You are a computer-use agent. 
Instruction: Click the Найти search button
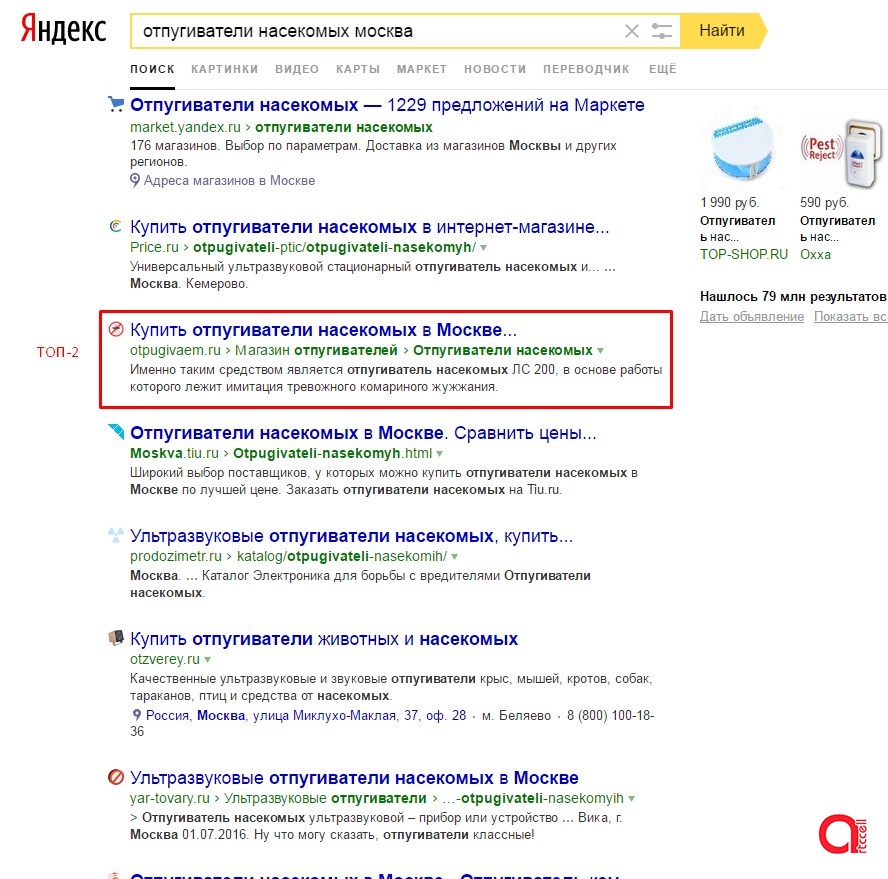pyautogui.click(x=722, y=31)
